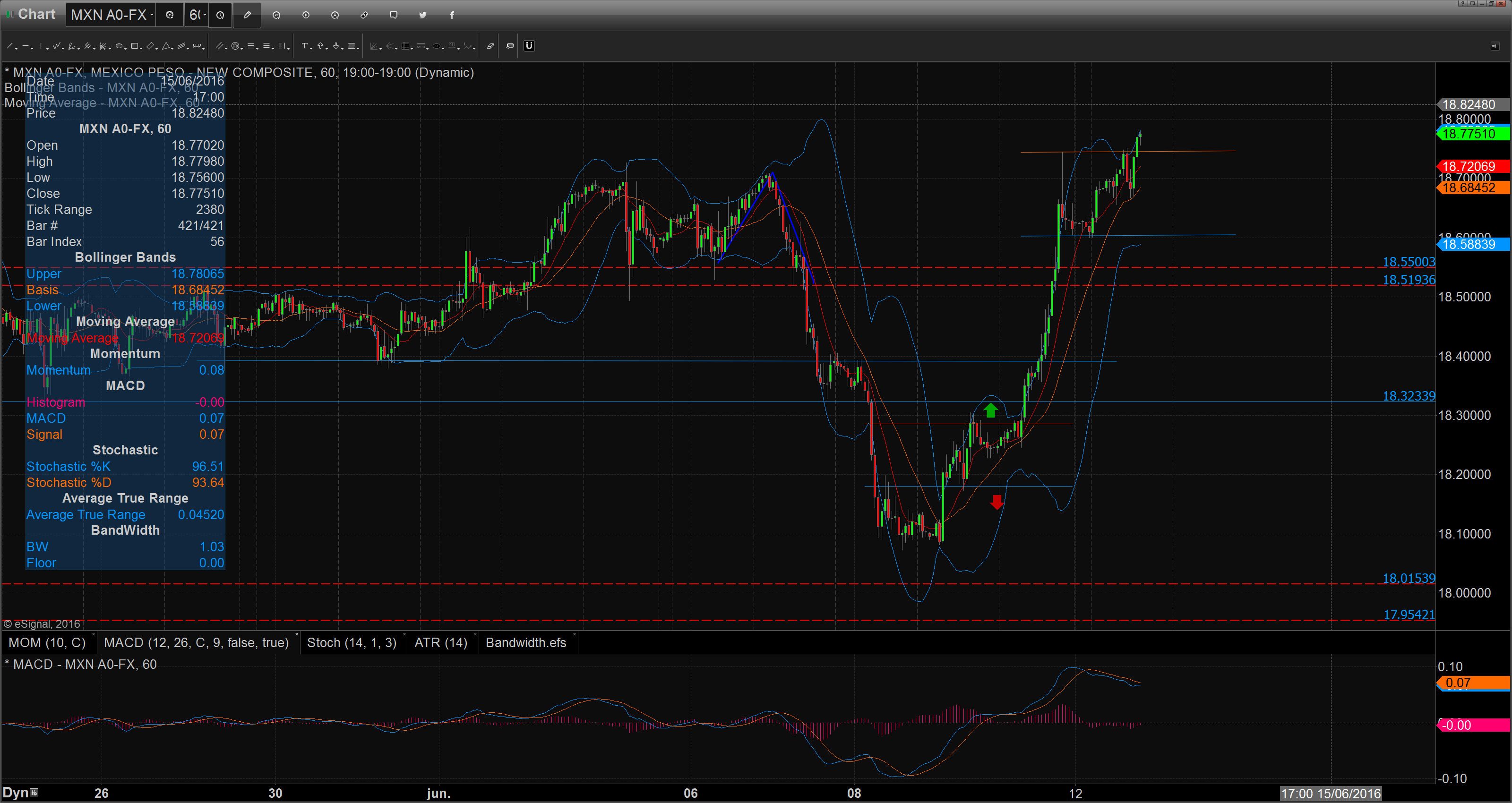
Task: Select the MOB study tool
Action: tap(421, 46)
